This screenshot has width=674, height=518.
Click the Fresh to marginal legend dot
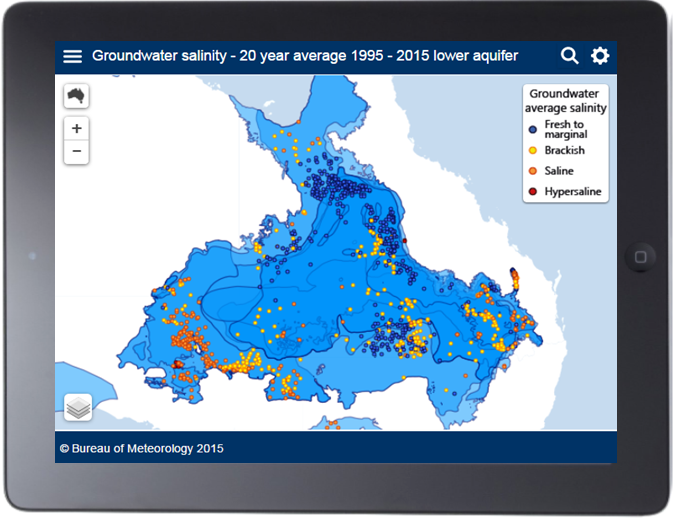(x=533, y=129)
